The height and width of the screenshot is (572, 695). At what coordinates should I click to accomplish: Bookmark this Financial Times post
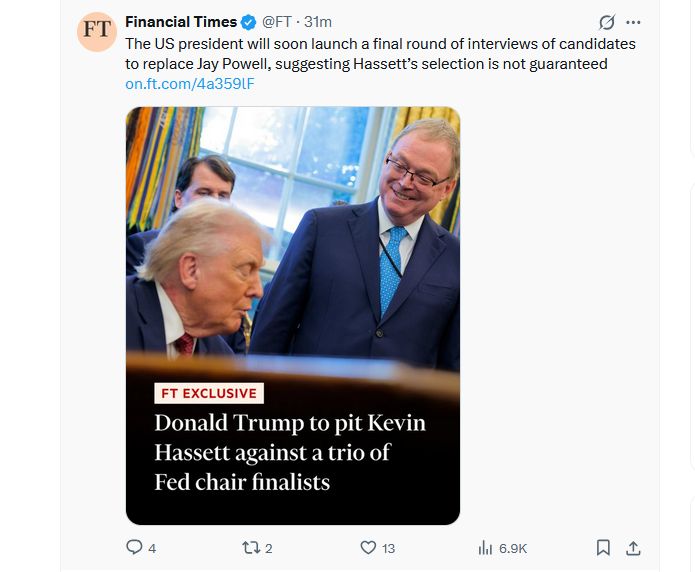(603, 547)
